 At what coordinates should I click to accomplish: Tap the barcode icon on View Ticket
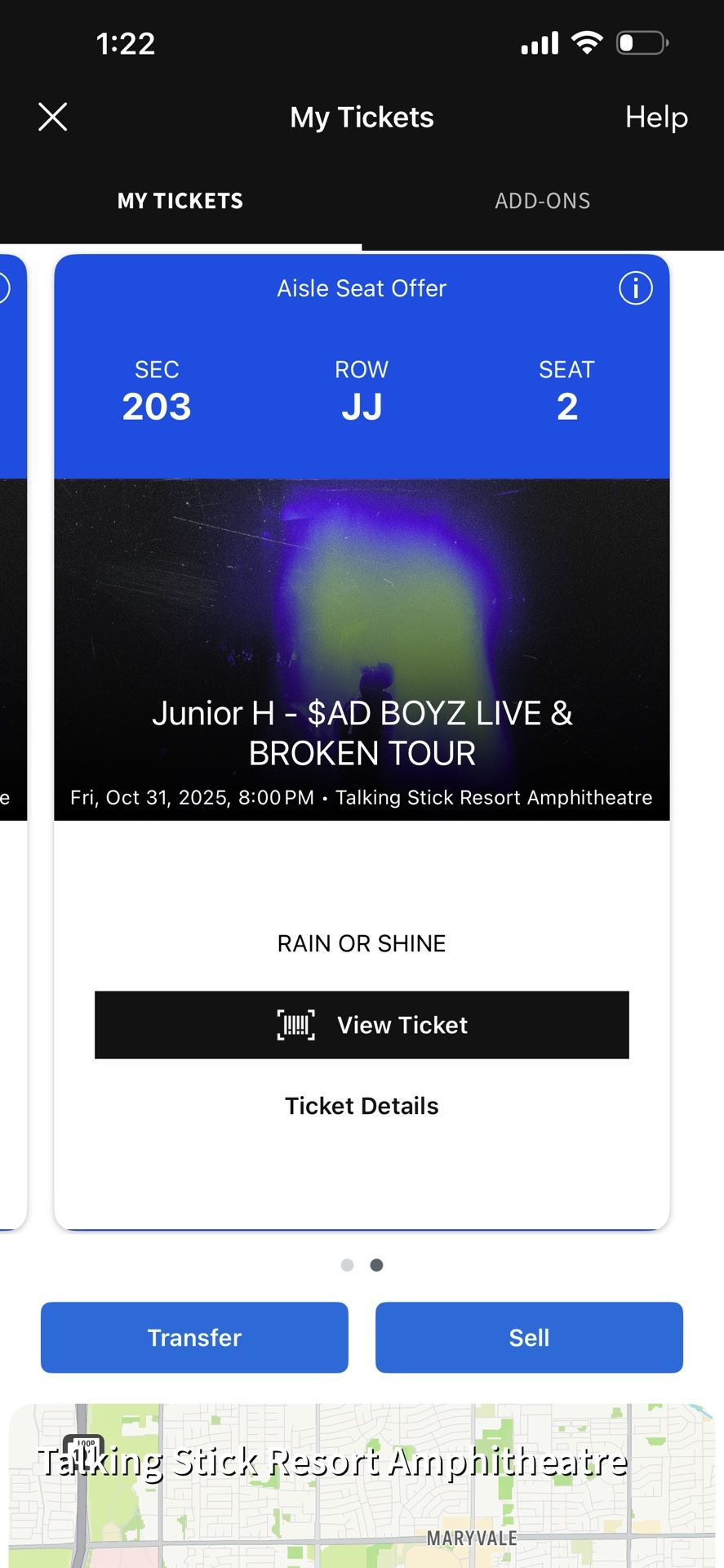coord(296,1025)
